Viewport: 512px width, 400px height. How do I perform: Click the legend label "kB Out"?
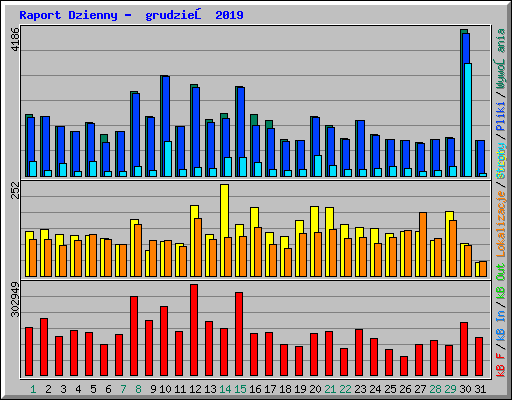501,281
